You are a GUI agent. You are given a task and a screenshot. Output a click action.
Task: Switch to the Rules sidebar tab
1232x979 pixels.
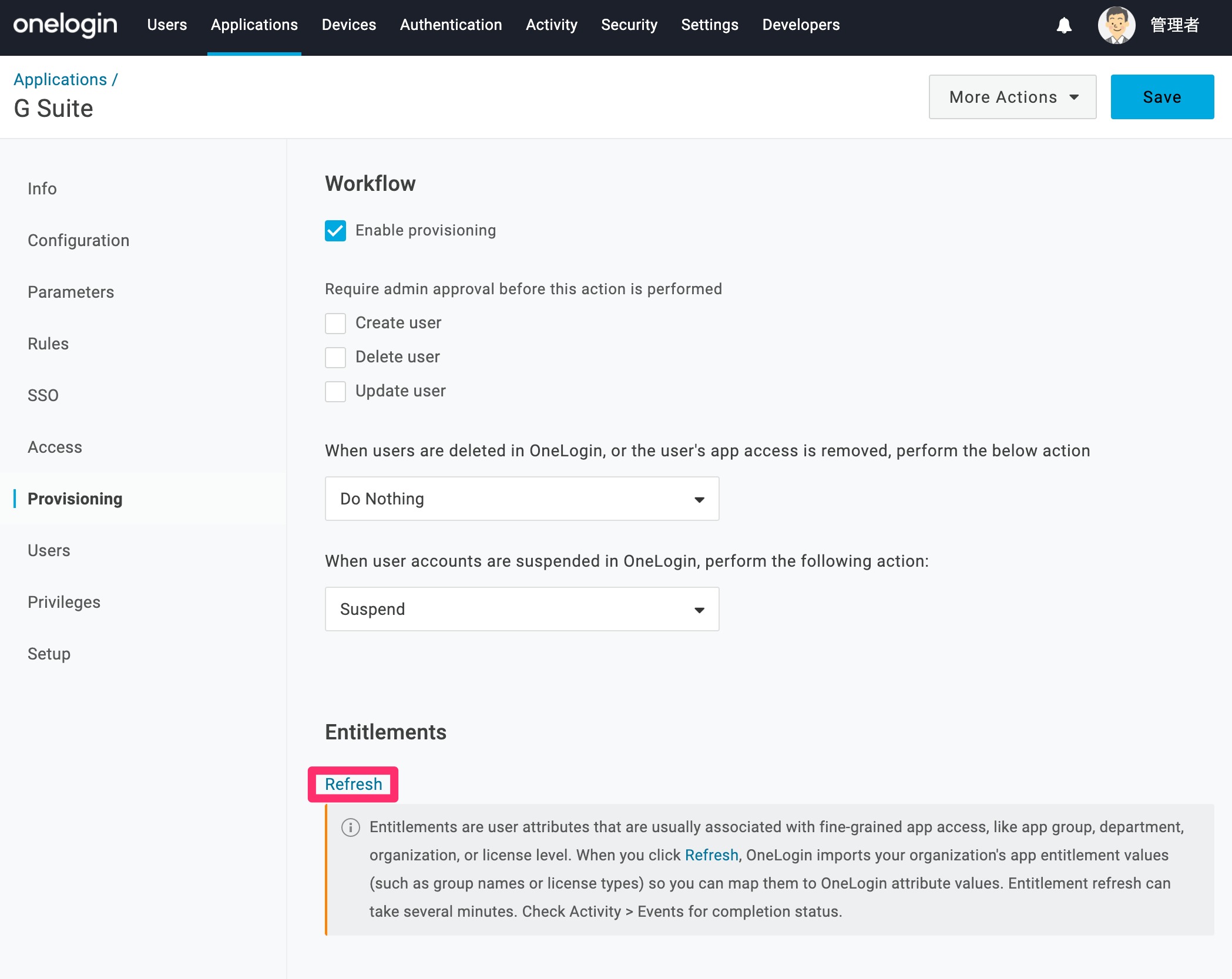pos(48,344)
